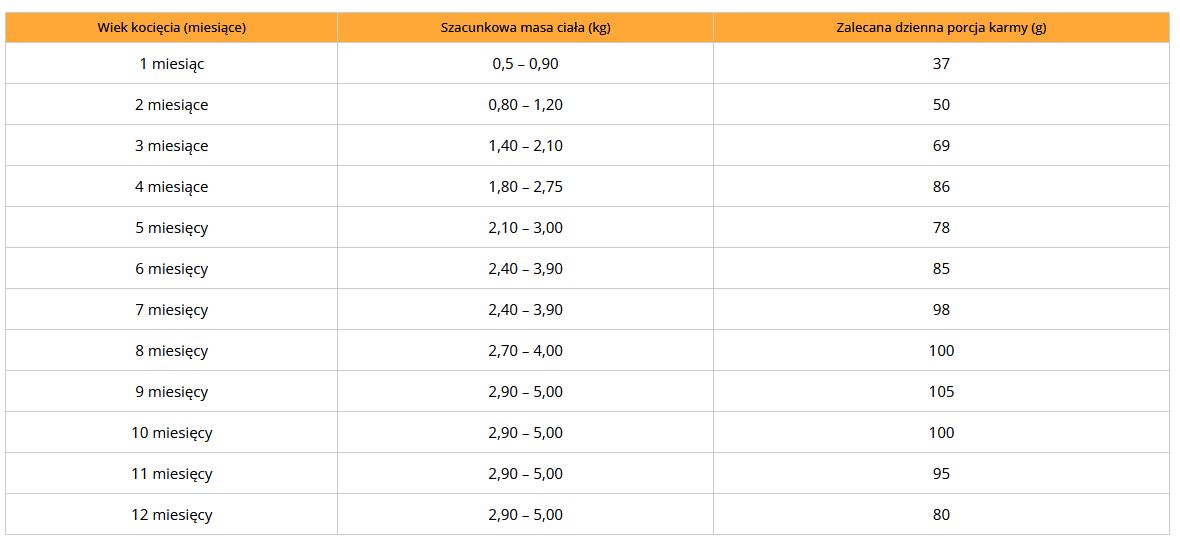Click the 98 g portion value
This screenshot has height=546, width=1180.
click(x=941, y=310)
